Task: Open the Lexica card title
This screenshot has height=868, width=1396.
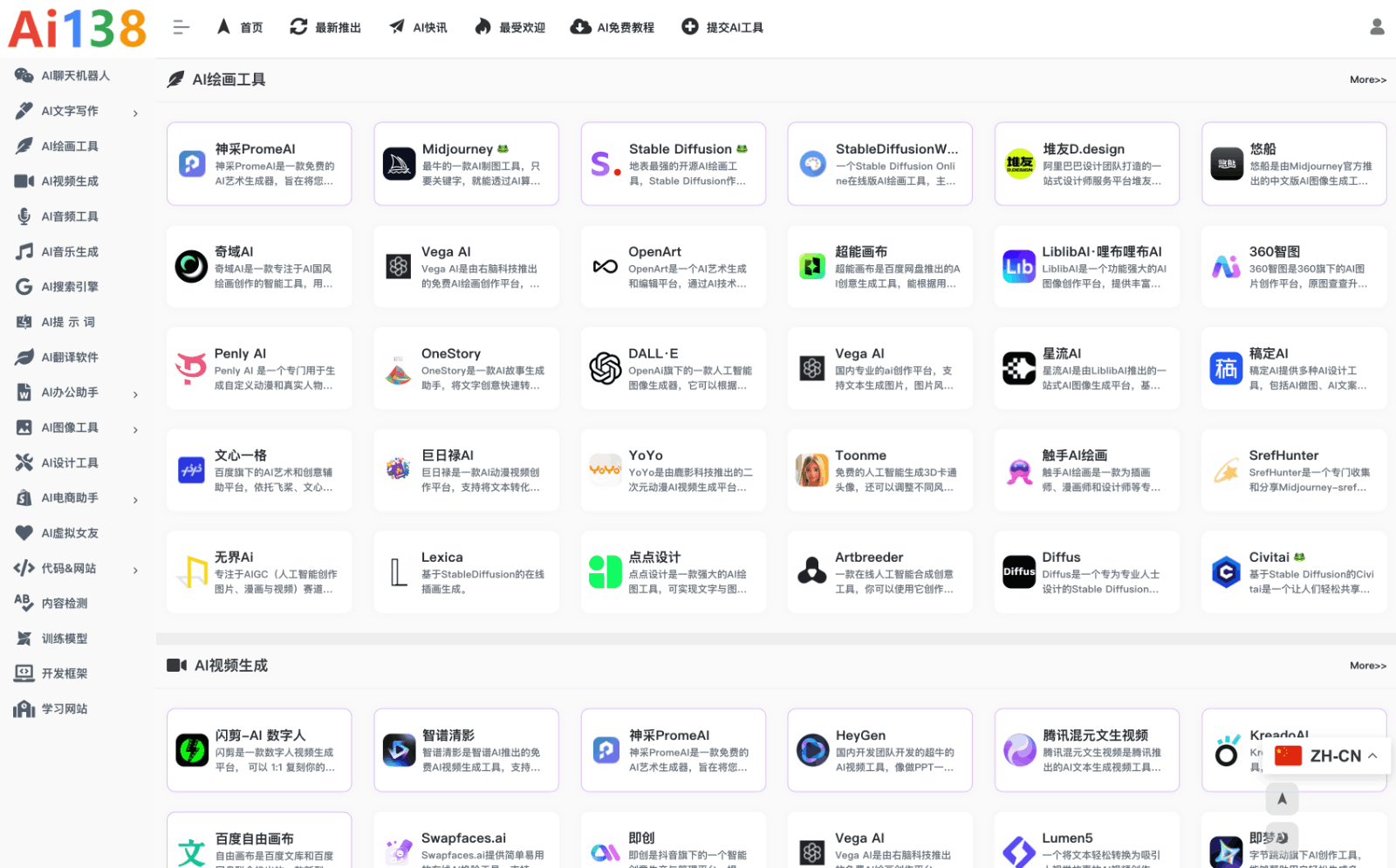Action: click(442, 557)
